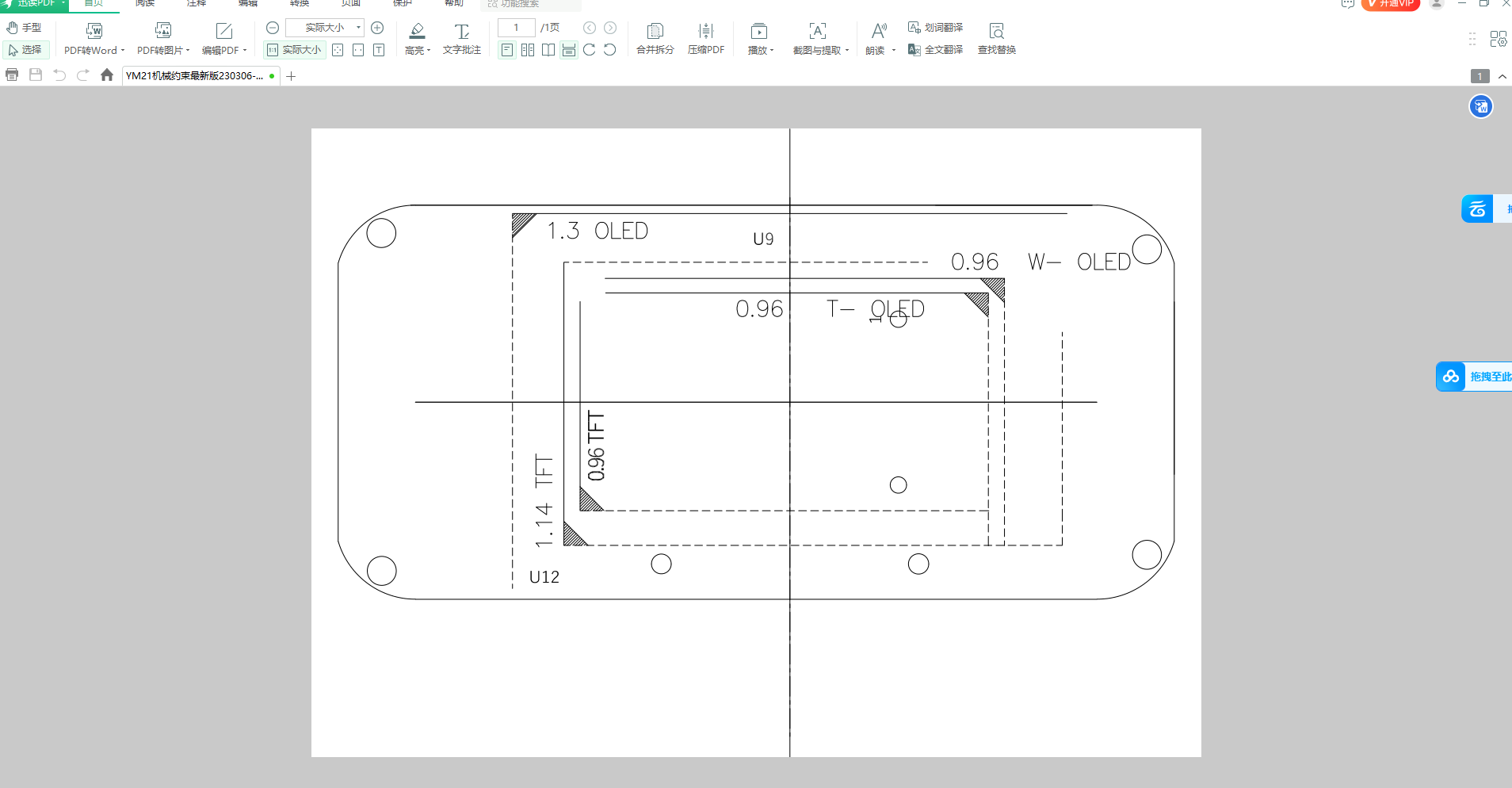Zoom in with the plus circle icon
The height and width of the screenshot is (788, 1512).
(377, 28)
